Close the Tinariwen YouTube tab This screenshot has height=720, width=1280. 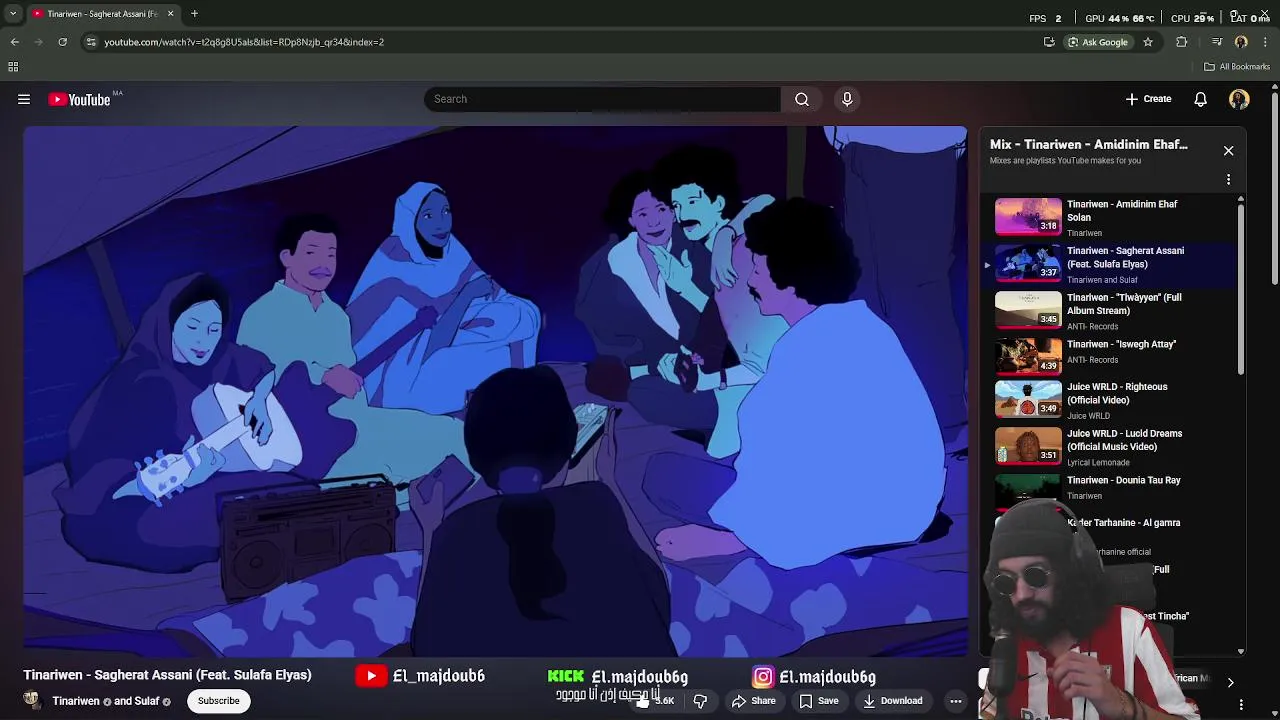[x=170, y=14]
